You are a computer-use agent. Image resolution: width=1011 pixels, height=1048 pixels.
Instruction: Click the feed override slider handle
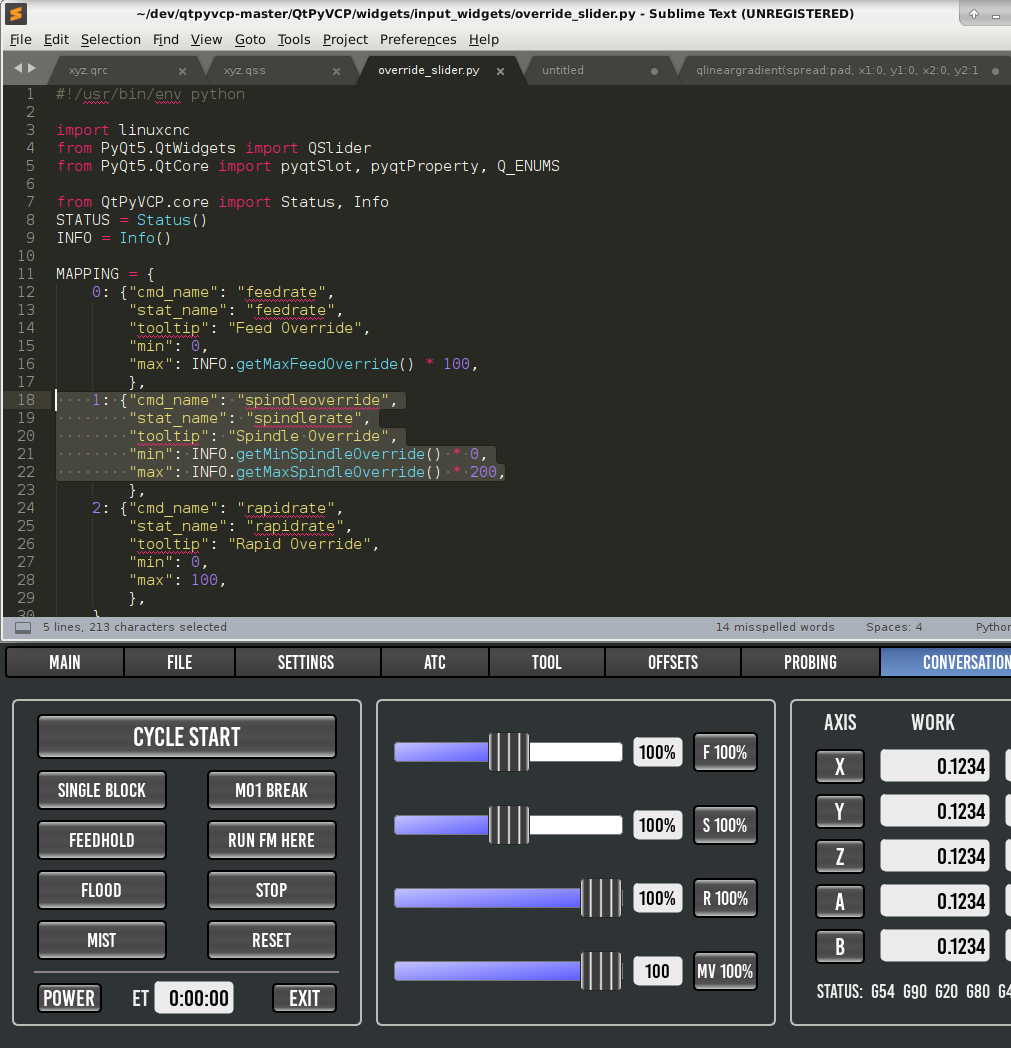click(509, 752)
